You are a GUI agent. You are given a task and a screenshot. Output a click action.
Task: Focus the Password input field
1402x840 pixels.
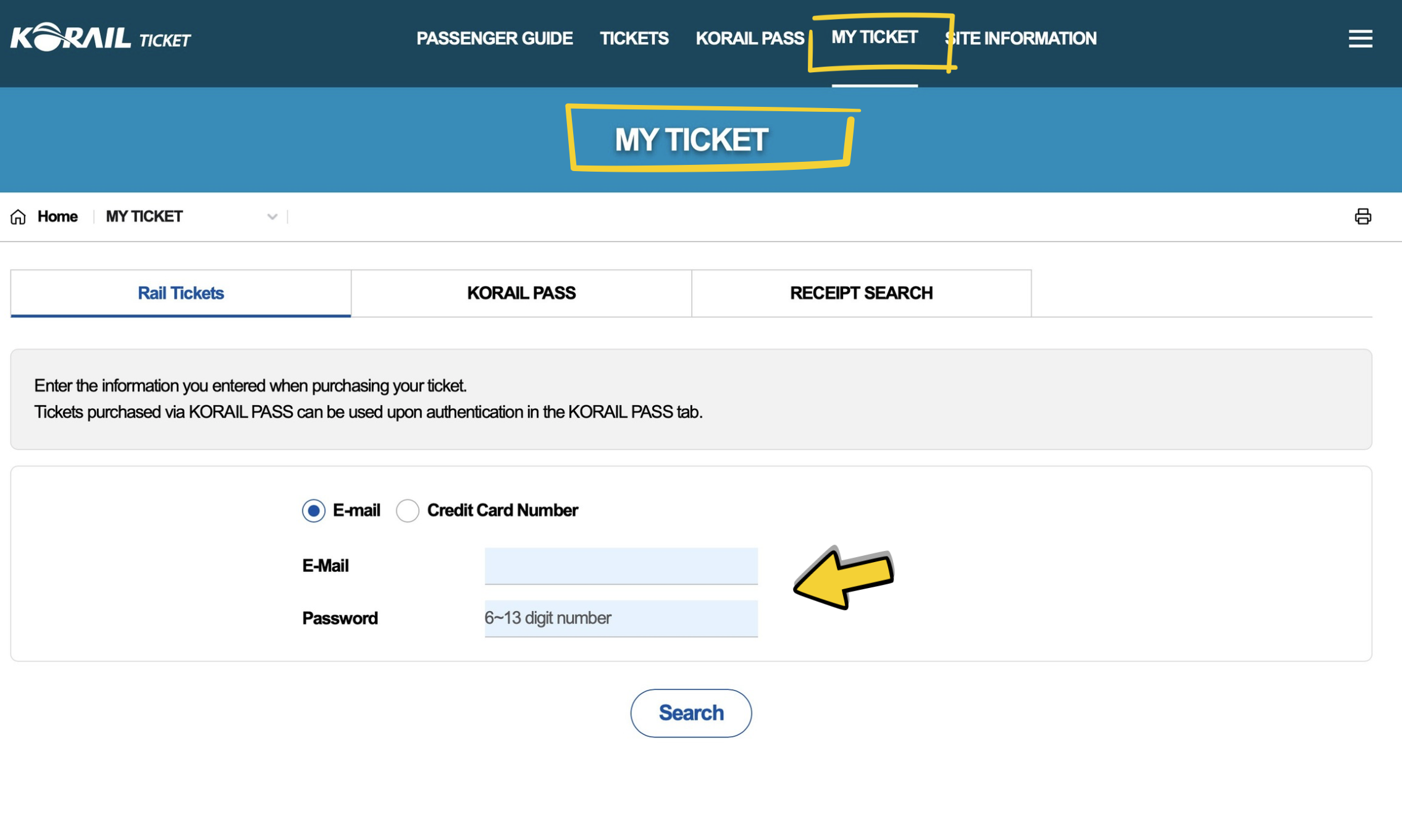coord(621,618)
